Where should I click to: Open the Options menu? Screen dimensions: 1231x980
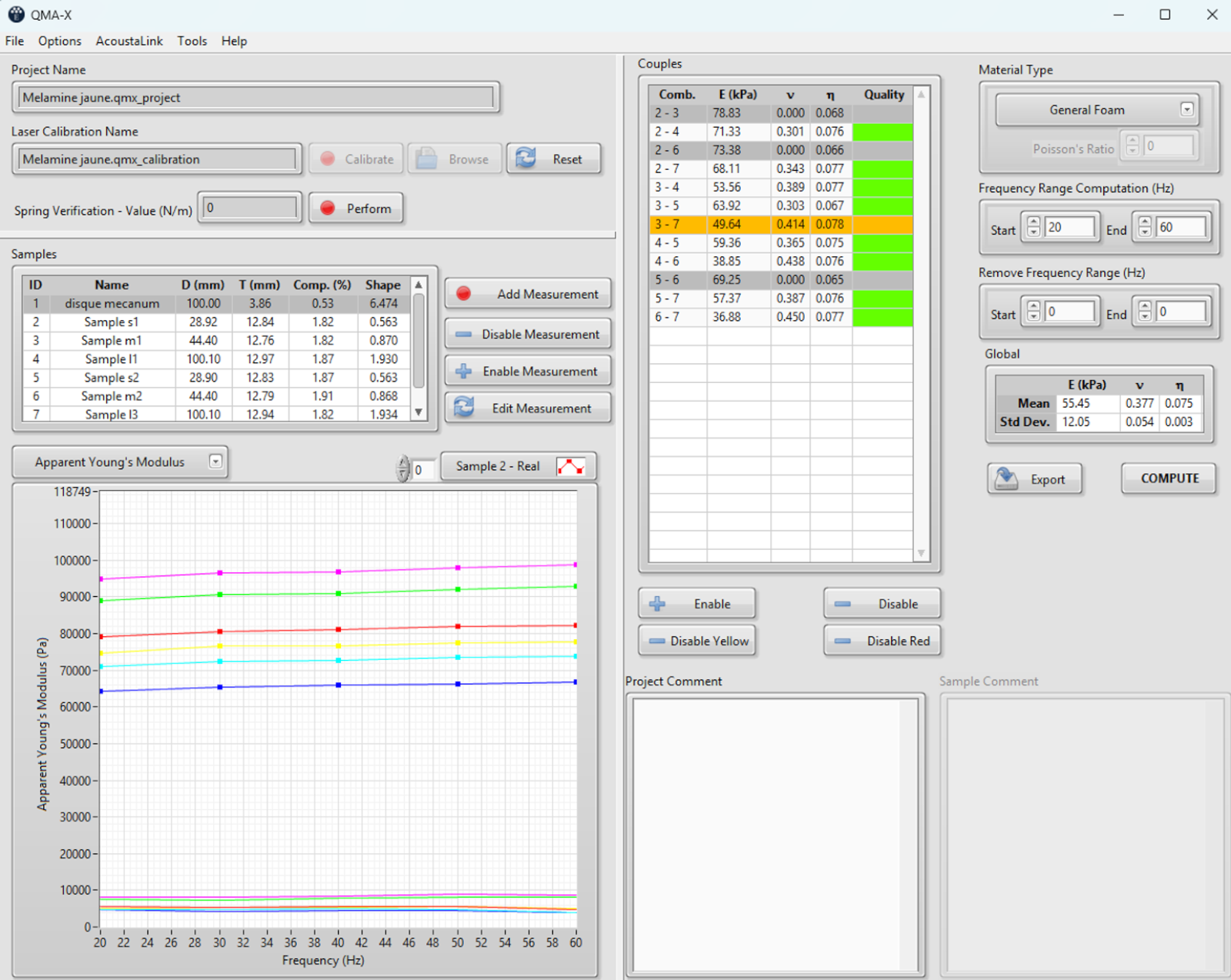point(59,41)
